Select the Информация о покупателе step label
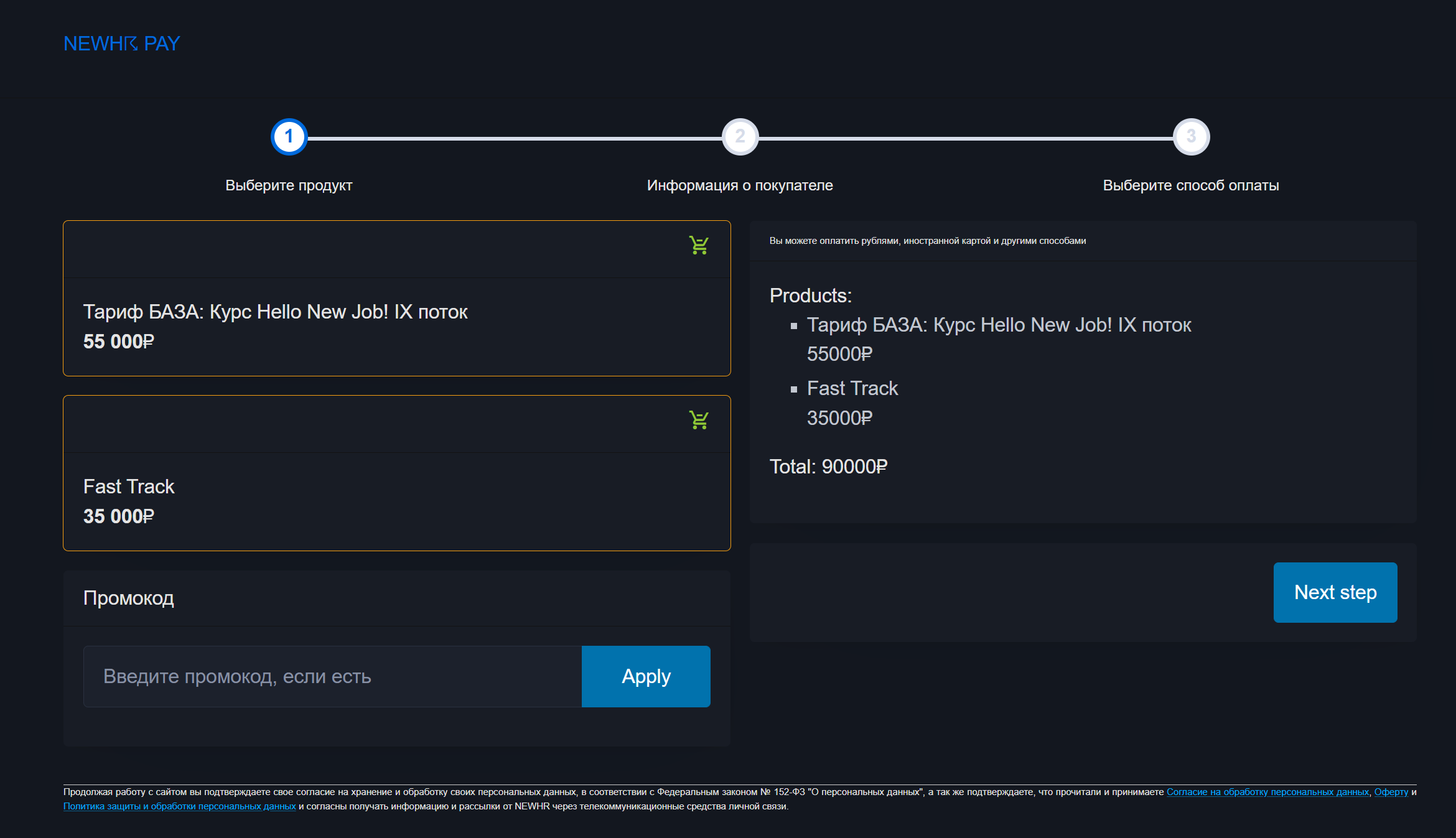The width and height of the screenshot is (1456, 838). point(740,185)
